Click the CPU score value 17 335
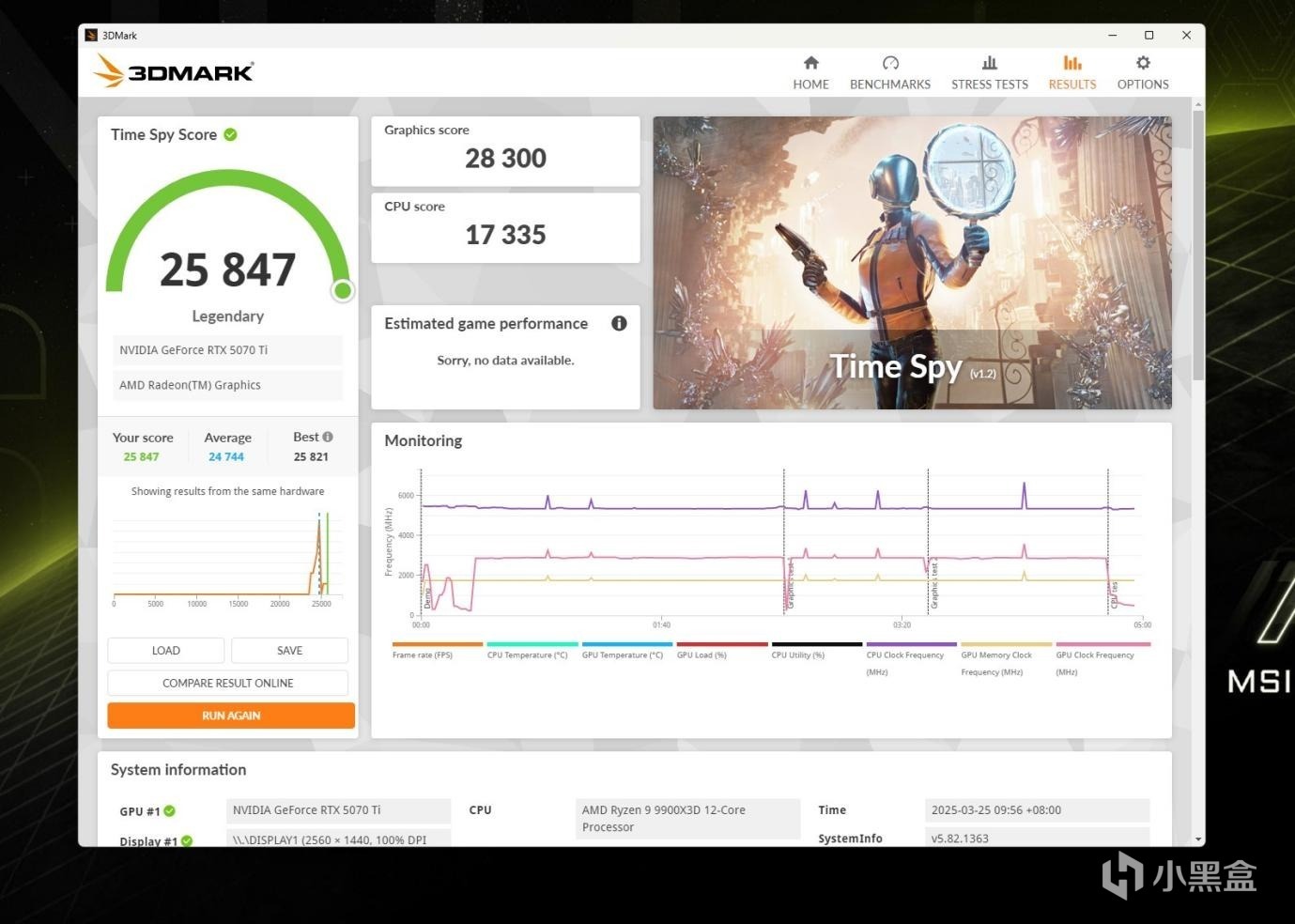 coord(505,235)
